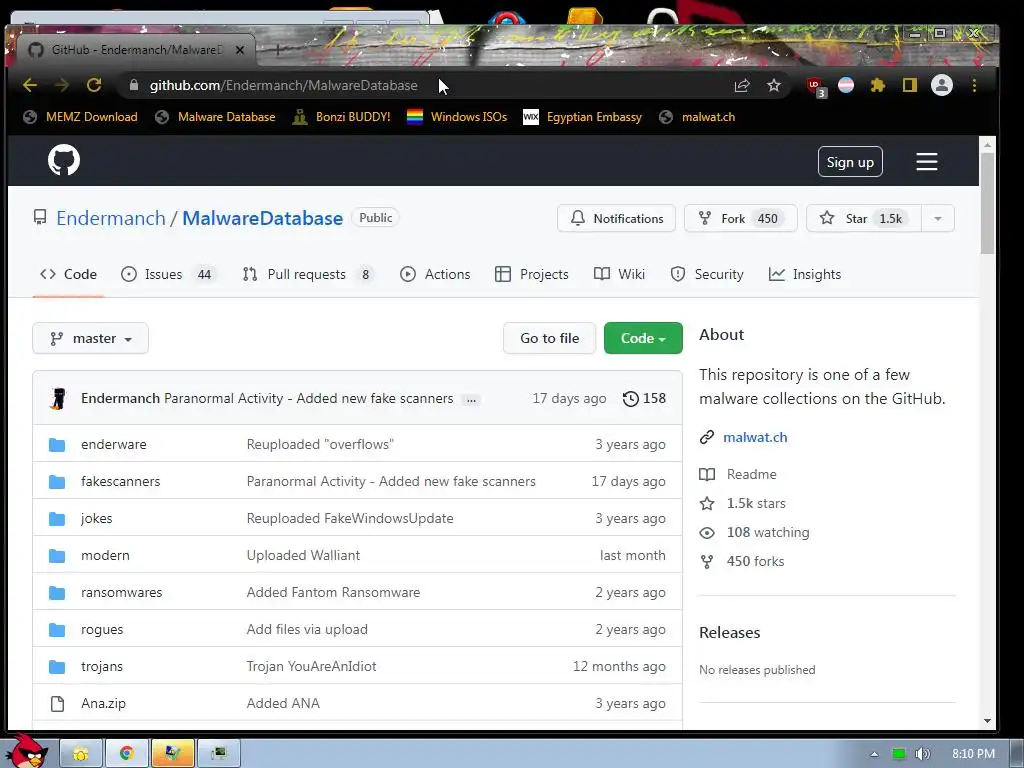This screenshot has height=768, width=1024.
Task: Open the trojans folder
Action: point(102,667)
